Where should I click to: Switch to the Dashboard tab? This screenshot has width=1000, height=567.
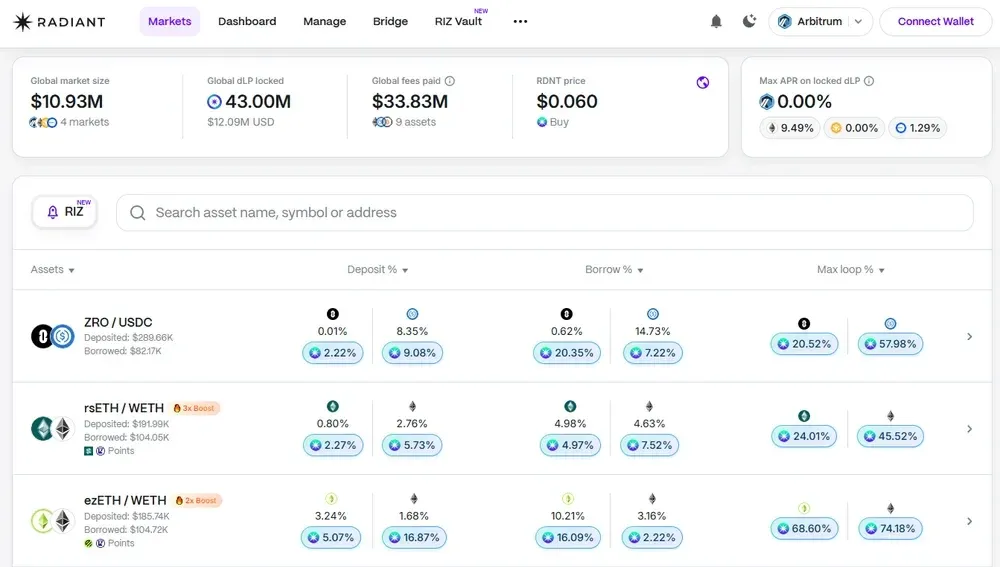click(247, 22)
